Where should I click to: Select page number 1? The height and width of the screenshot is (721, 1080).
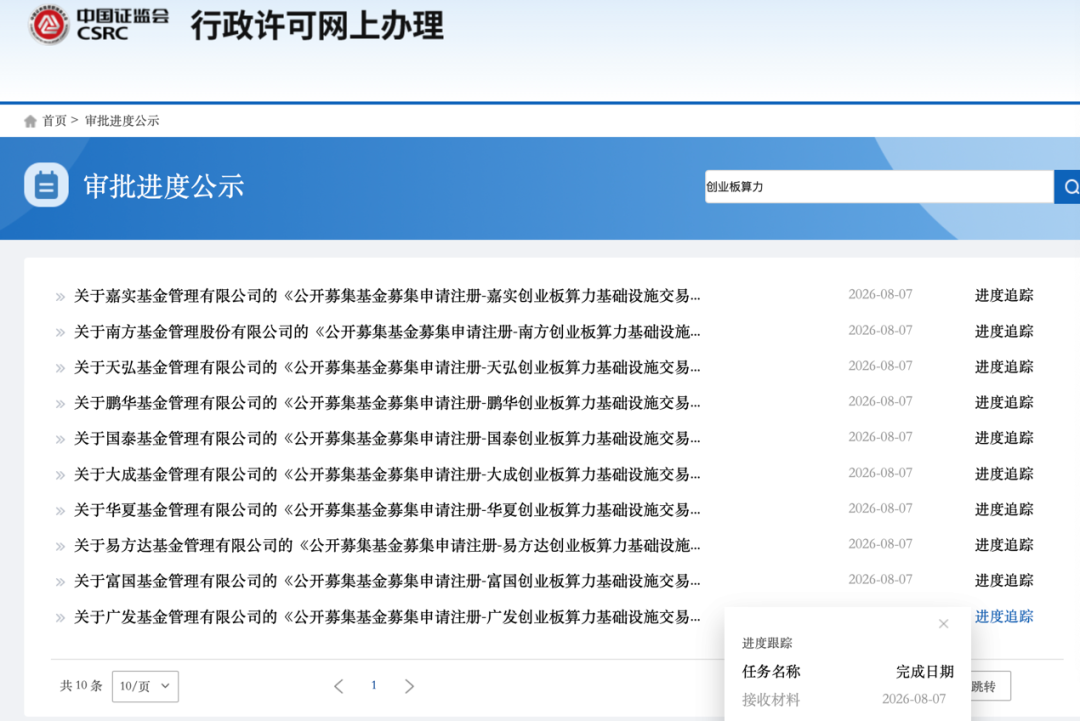373,685
